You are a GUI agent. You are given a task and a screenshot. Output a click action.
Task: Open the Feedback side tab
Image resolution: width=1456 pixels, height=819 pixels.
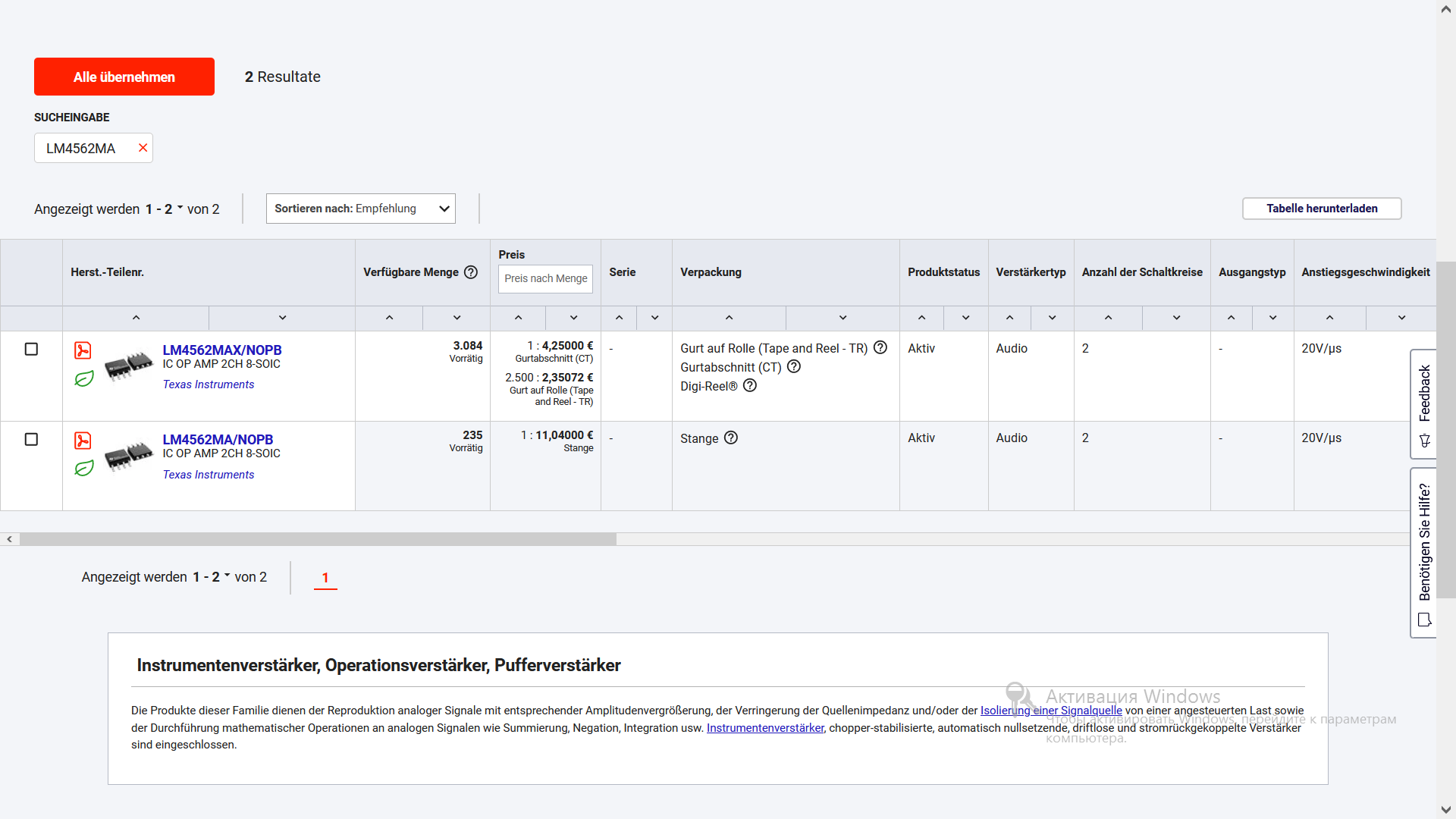click(1424, 404)
